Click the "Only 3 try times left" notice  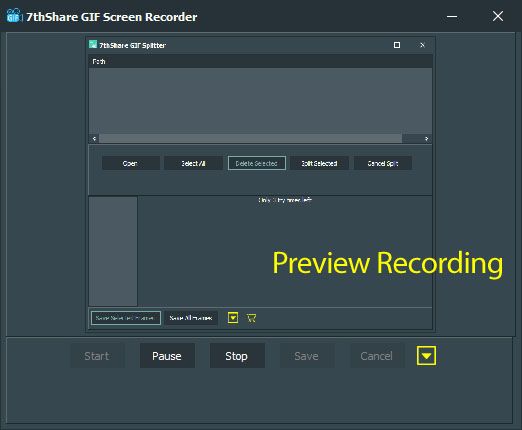click(285, 200)
